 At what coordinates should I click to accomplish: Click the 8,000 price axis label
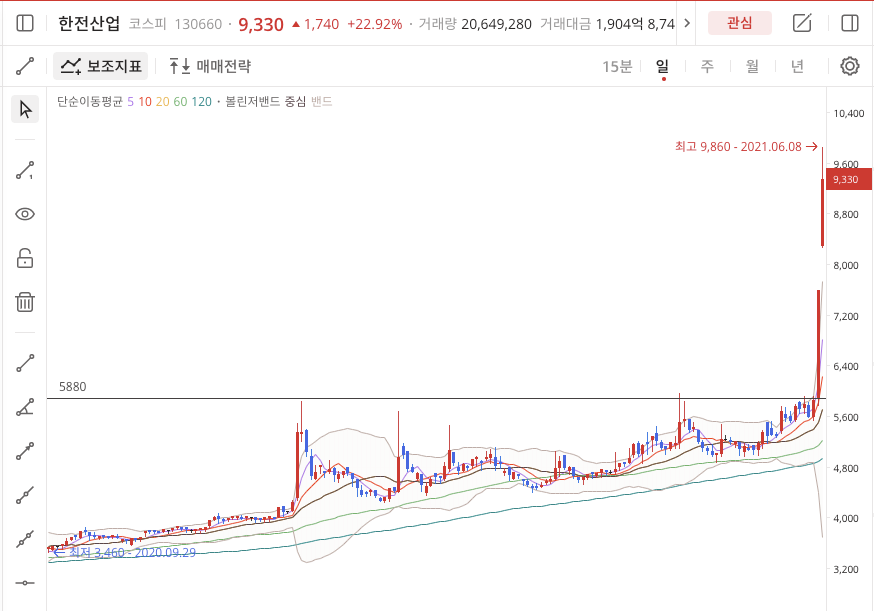point(846,265)
